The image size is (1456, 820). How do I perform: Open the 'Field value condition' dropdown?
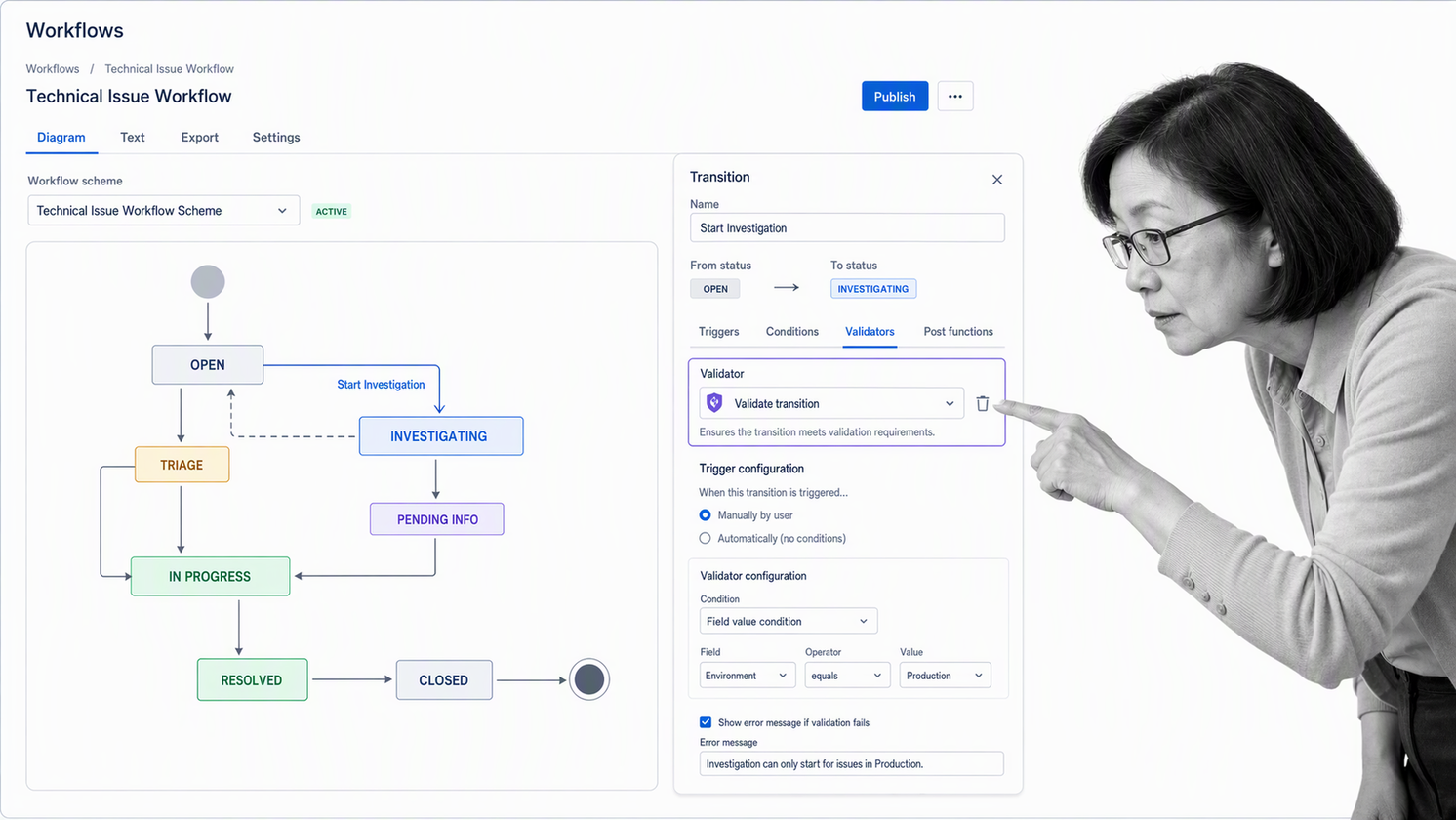[789, 621]
